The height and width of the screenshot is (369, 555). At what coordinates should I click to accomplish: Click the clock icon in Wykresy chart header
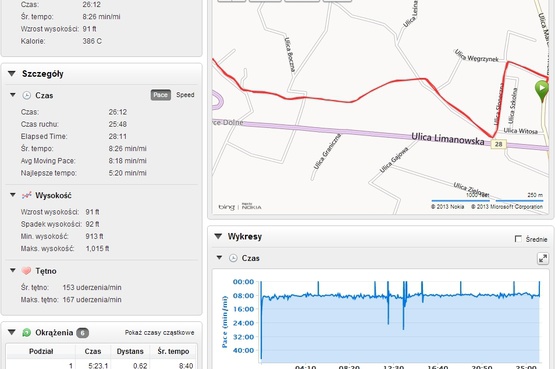tap(233, 258)
